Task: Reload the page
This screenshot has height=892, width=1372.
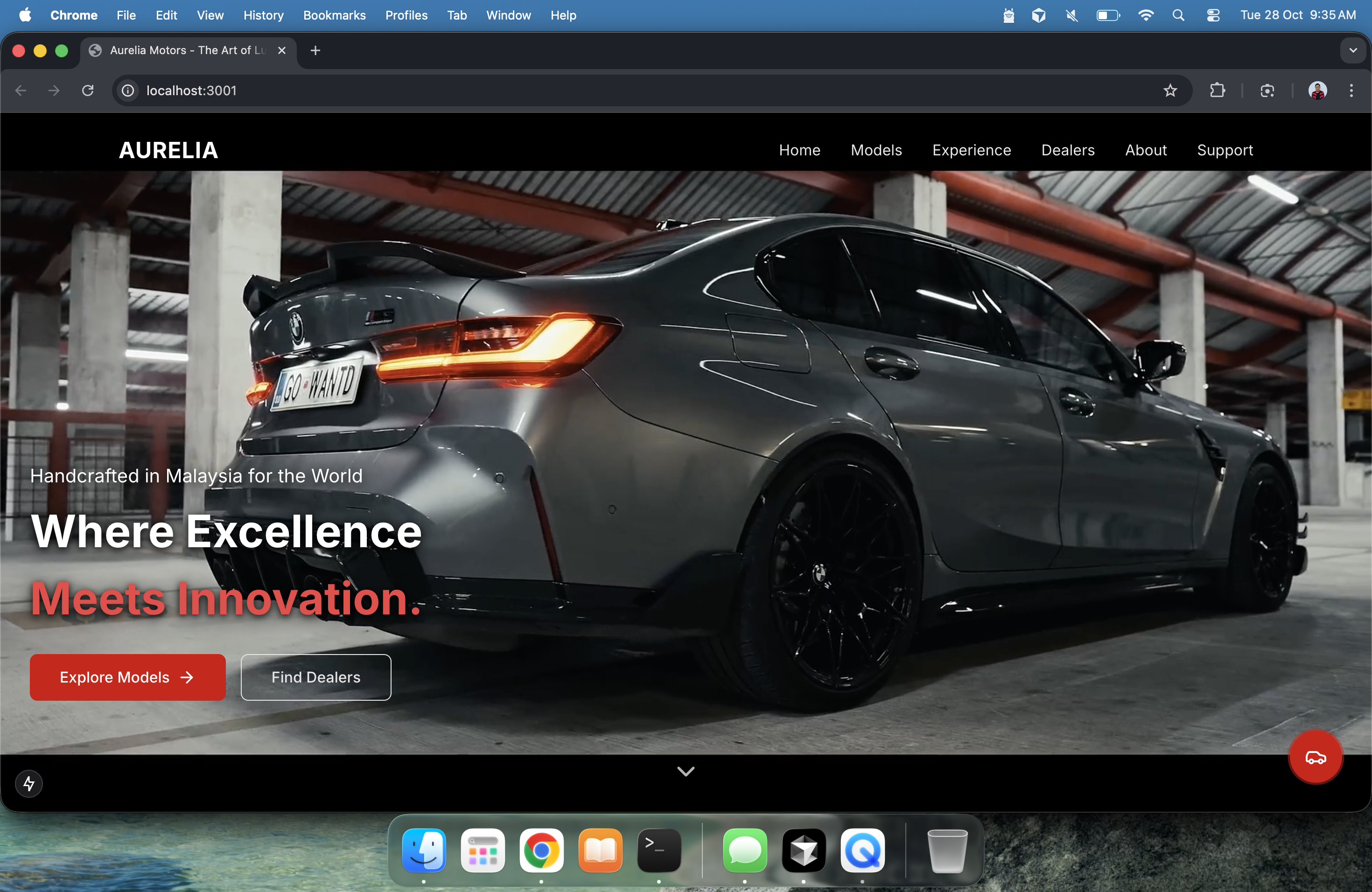Action: click(x=88, y=91)
